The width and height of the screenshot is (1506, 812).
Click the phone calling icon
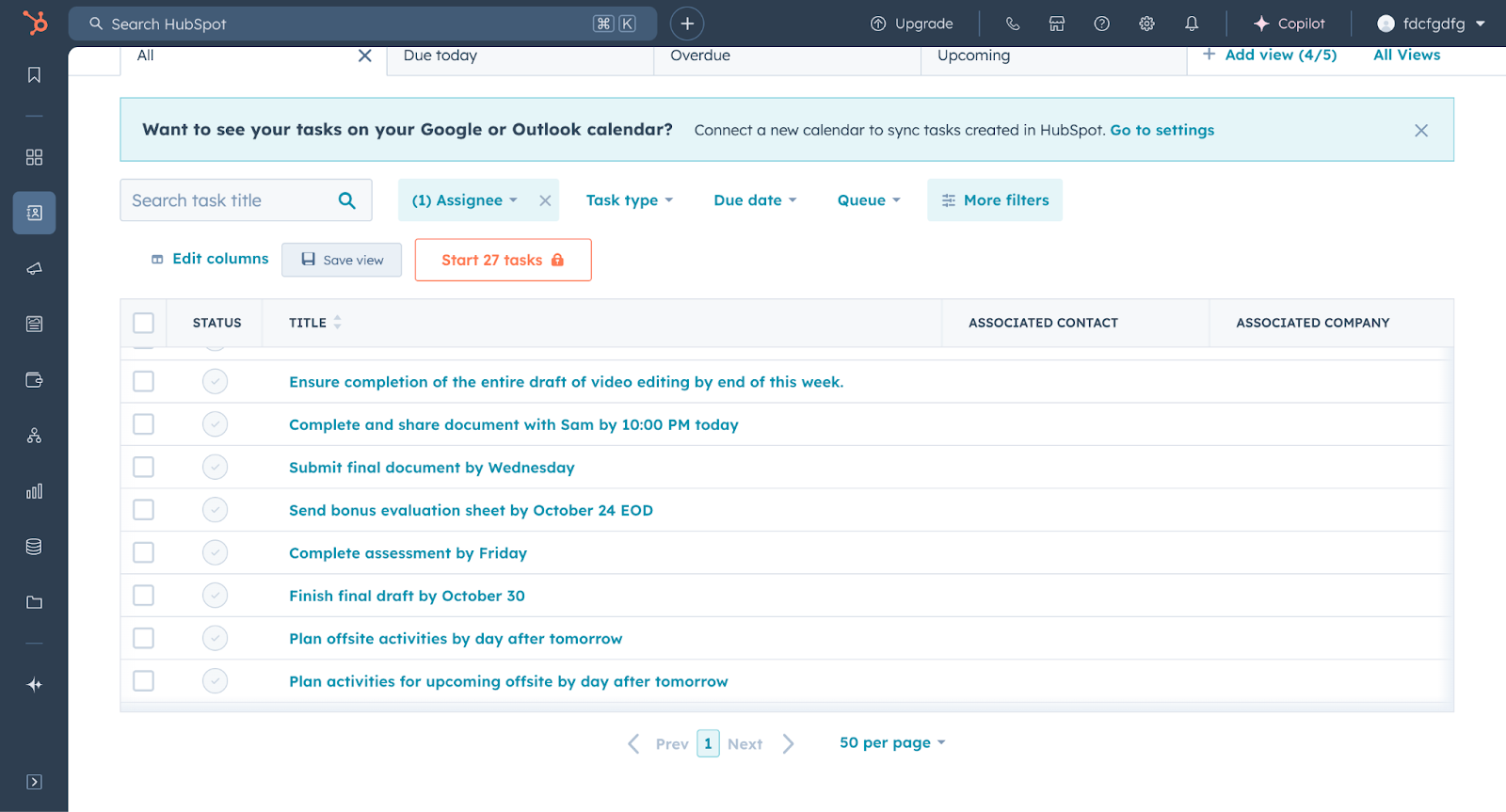(x=1013, y=24)
